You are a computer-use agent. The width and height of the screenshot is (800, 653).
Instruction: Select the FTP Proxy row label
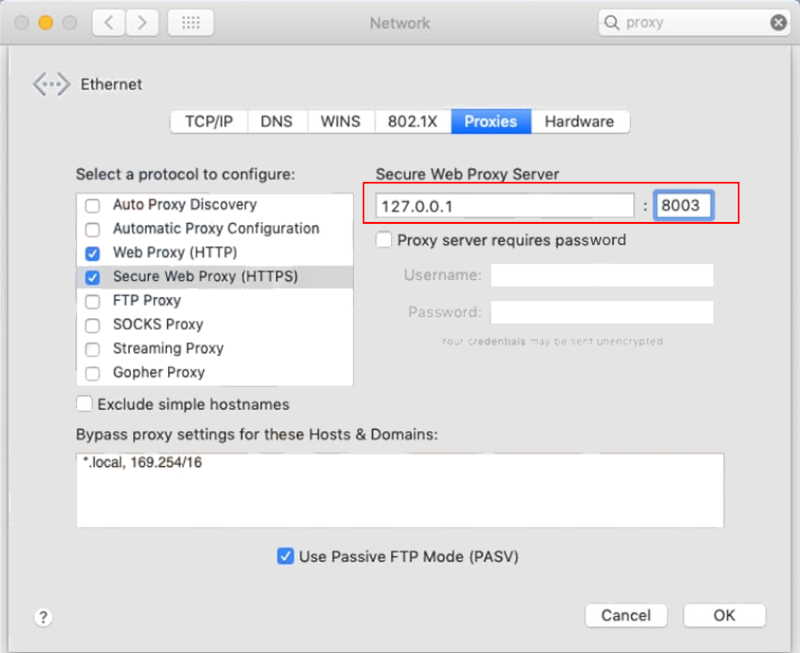point(147,300)
